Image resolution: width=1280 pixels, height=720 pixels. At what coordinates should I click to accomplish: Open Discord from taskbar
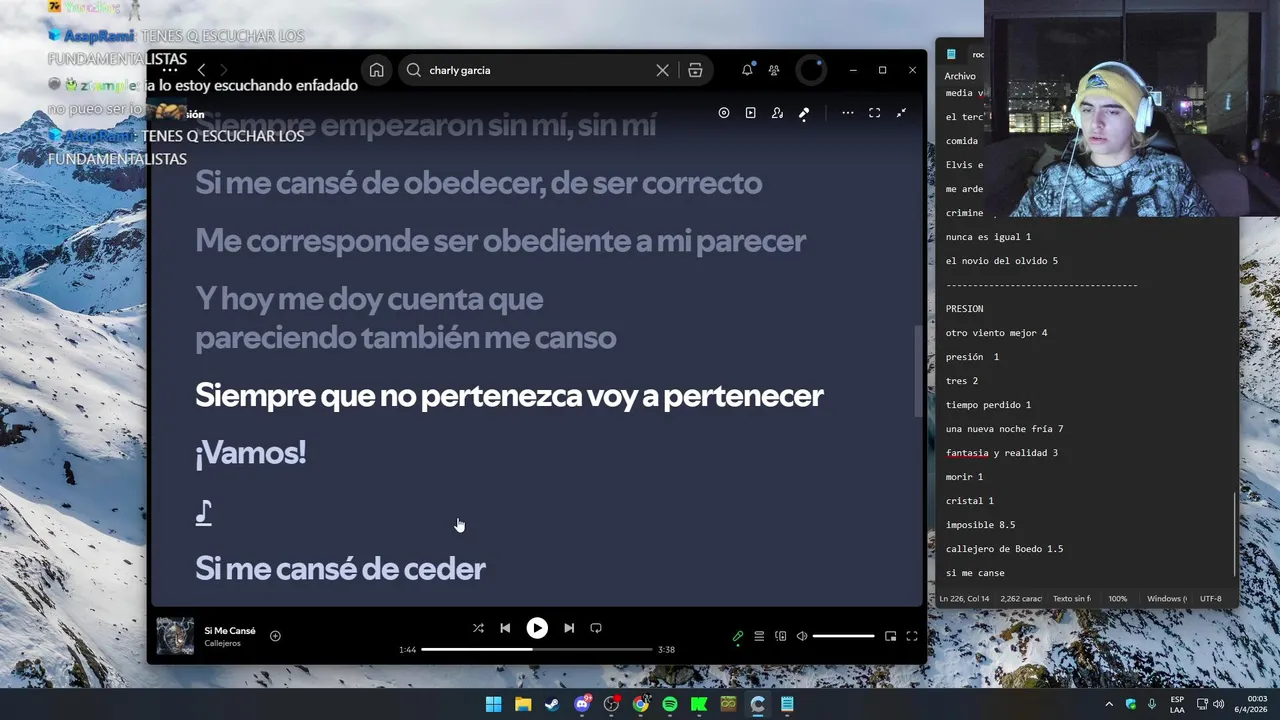582,704
